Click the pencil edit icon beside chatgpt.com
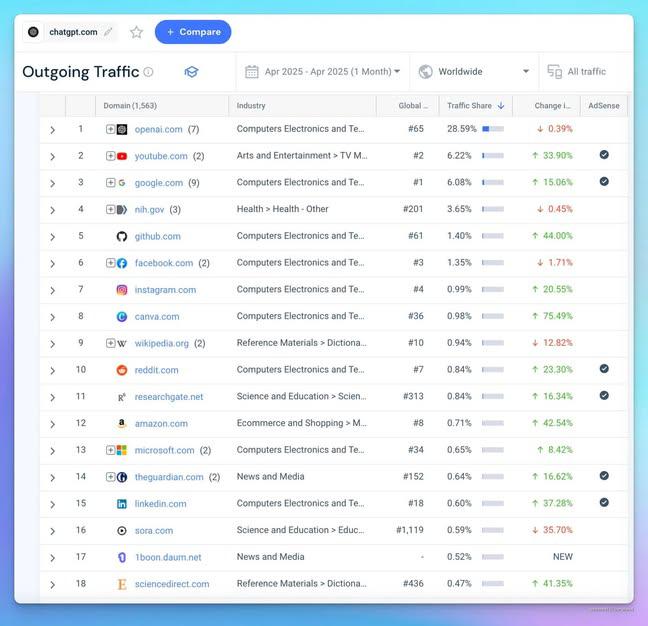 click(108, 32)
